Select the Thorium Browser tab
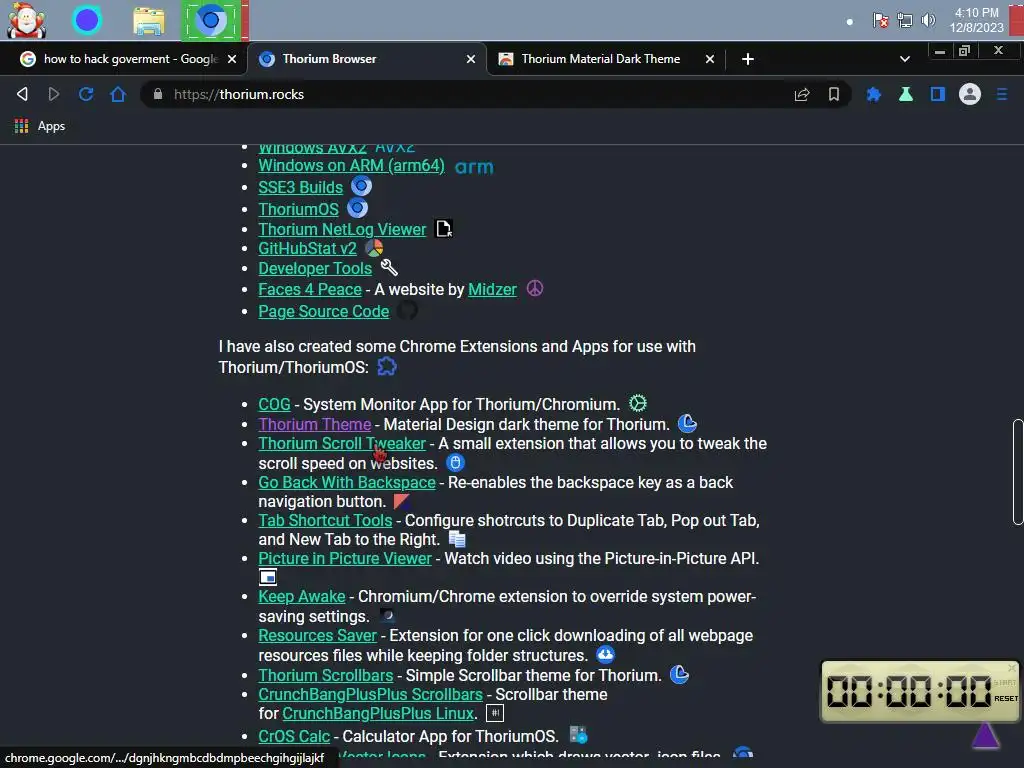 click(x=367, y=59)
